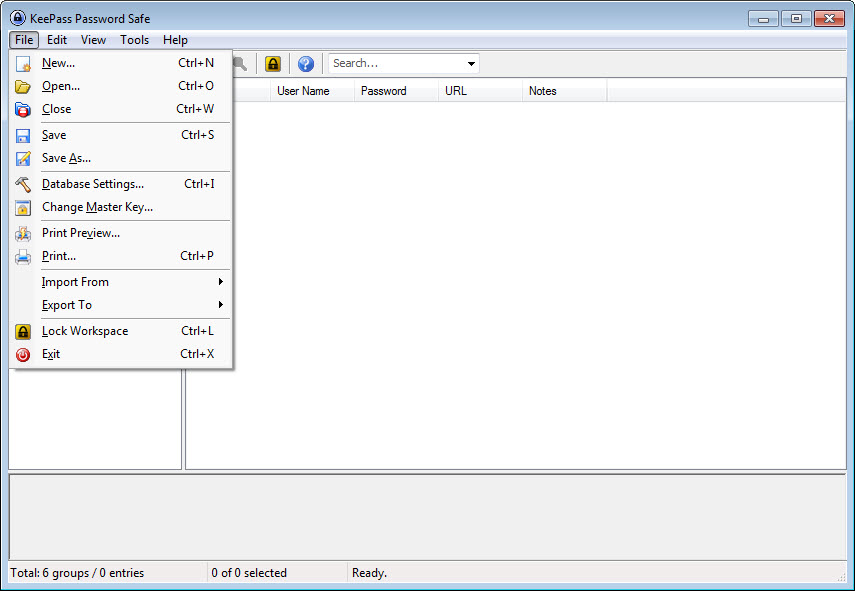Click the Save As pencil icon

23,159
